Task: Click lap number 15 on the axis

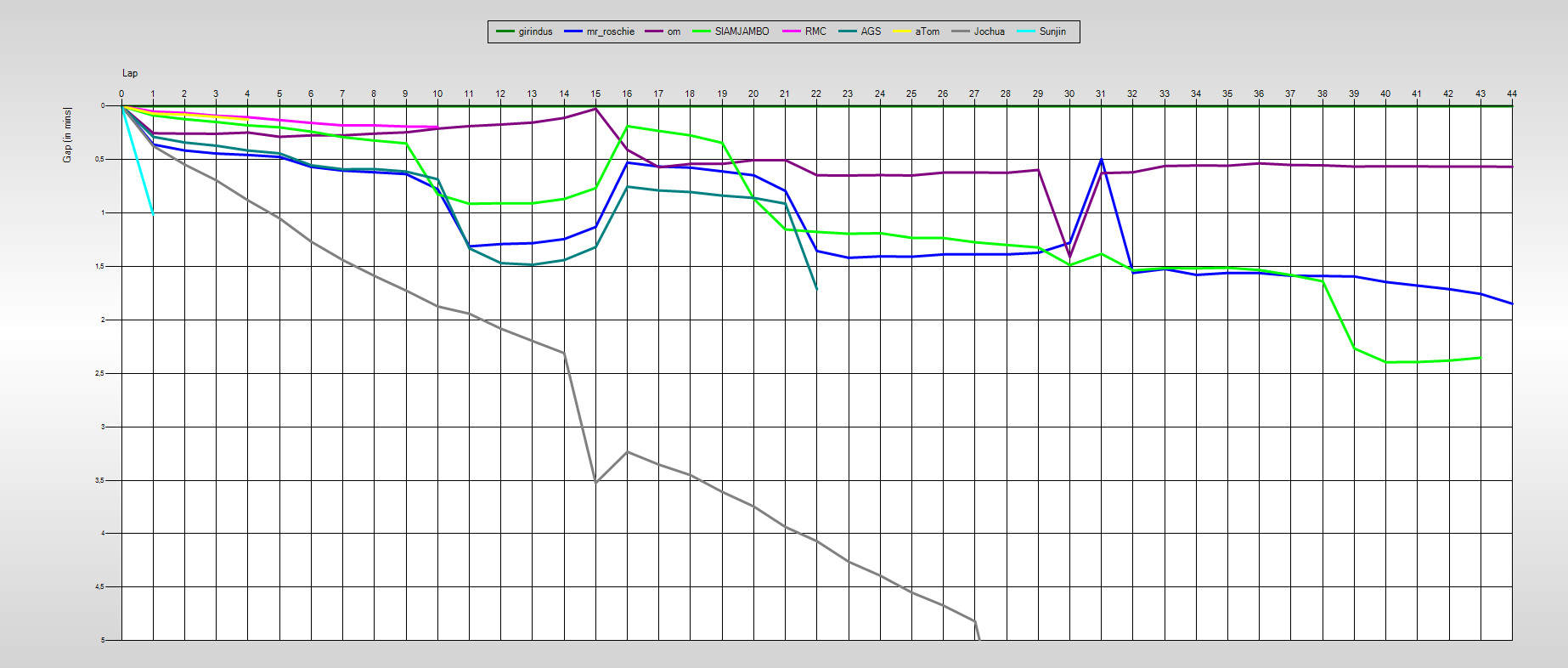Action: coord(595,93)
